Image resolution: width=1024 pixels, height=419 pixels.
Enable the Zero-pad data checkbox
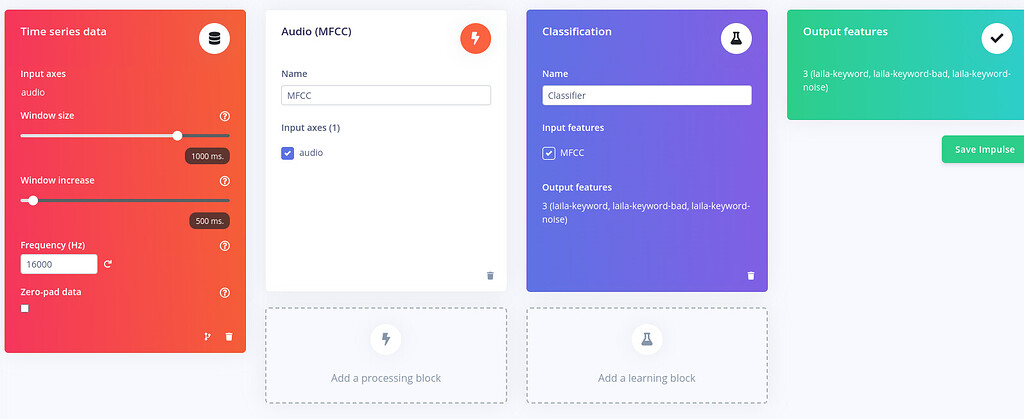(25, 309)
